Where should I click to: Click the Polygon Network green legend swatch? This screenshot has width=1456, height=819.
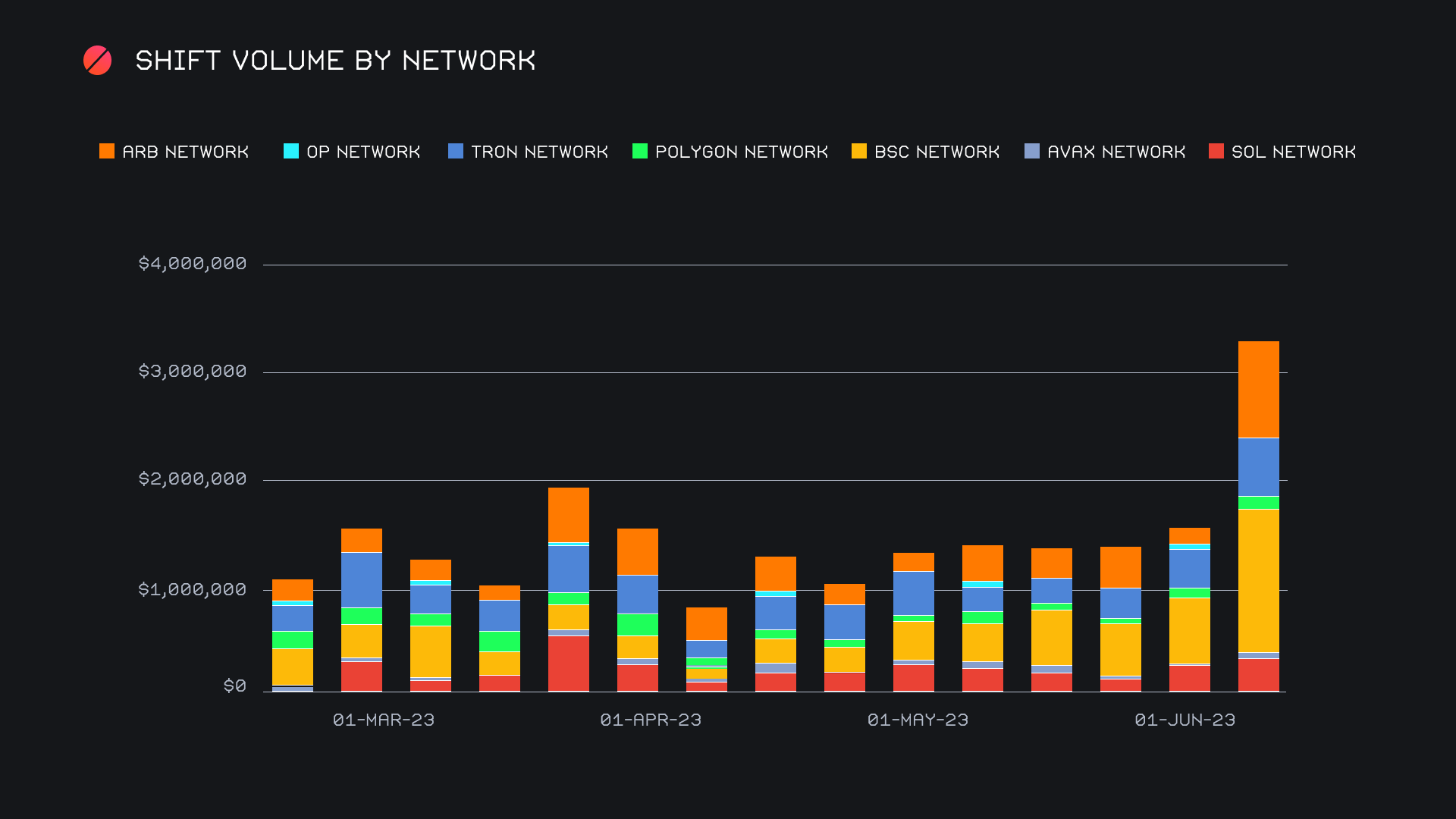(640, 152)
